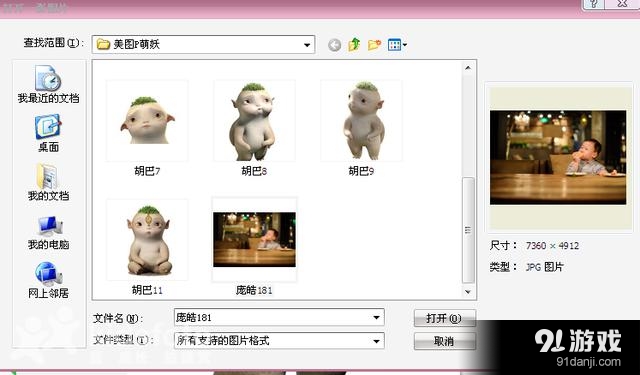This screenshot has width=640, height=375.
Task: Select the 胡巴11 image thumbnail
Action: pos(147,240)
